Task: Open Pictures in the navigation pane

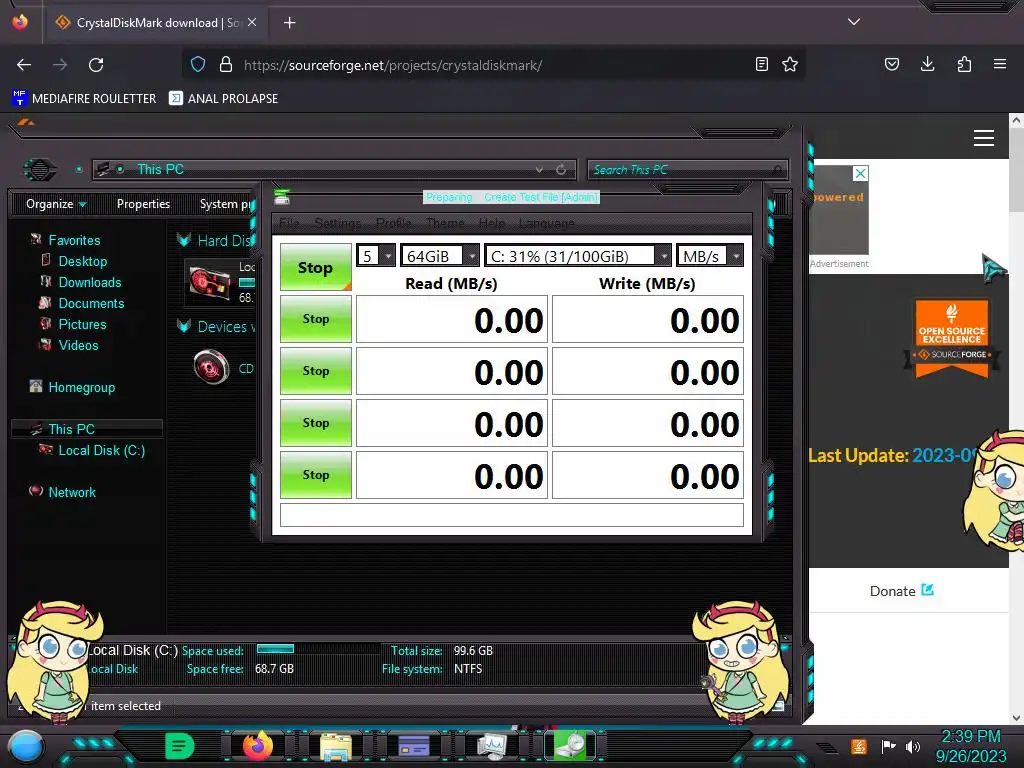Action: 82,324
